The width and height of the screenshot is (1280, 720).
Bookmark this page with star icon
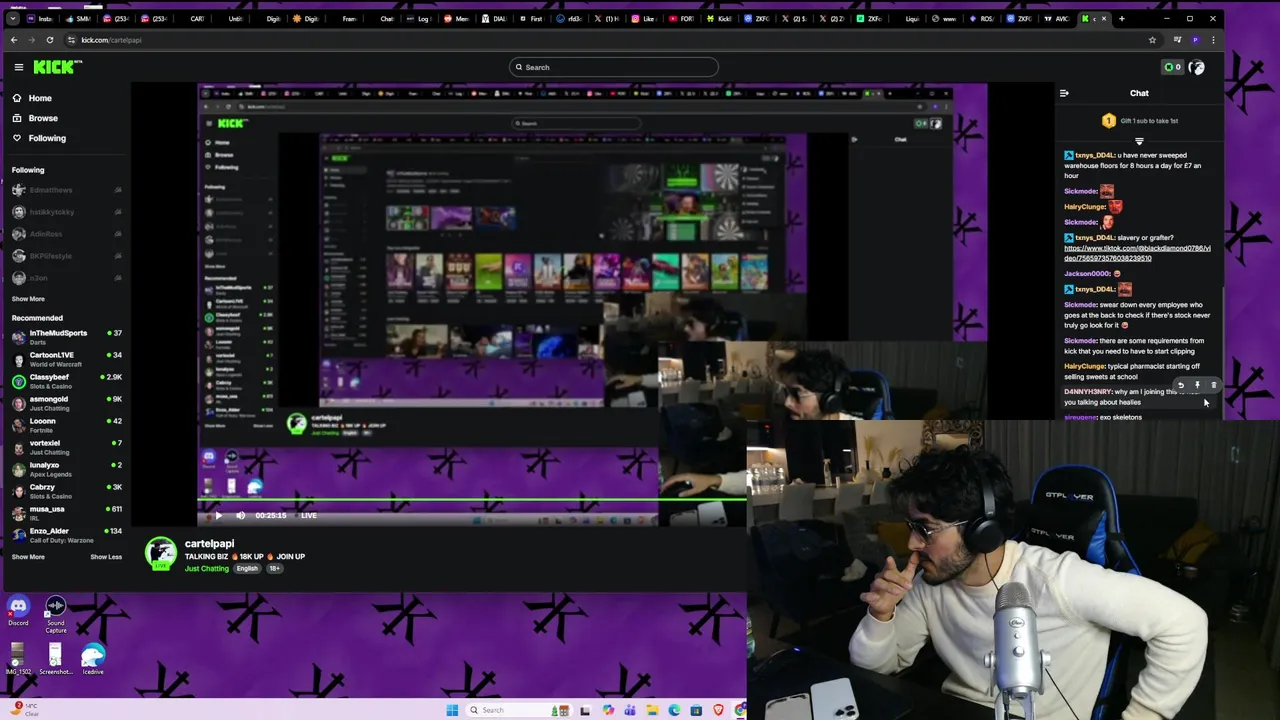tap(1152, 40)
